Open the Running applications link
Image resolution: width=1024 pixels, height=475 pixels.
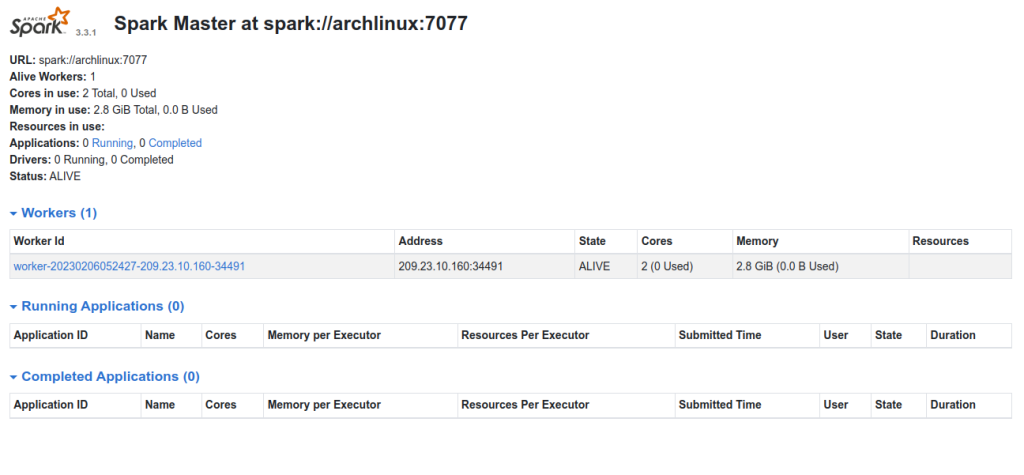click(x=112, y=143)
